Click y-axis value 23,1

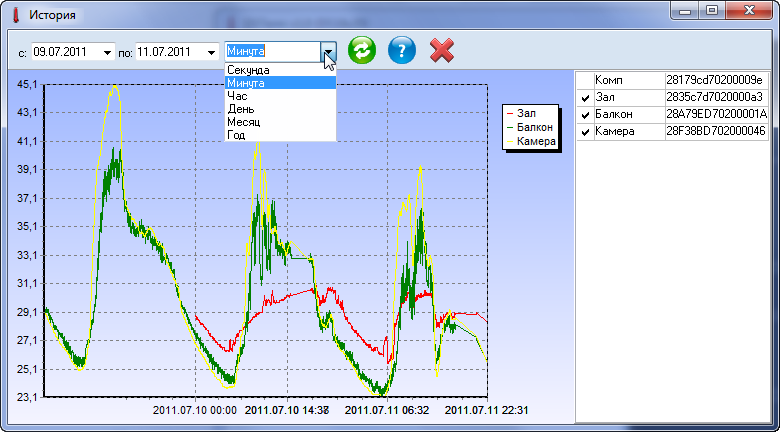click(27, 397)
